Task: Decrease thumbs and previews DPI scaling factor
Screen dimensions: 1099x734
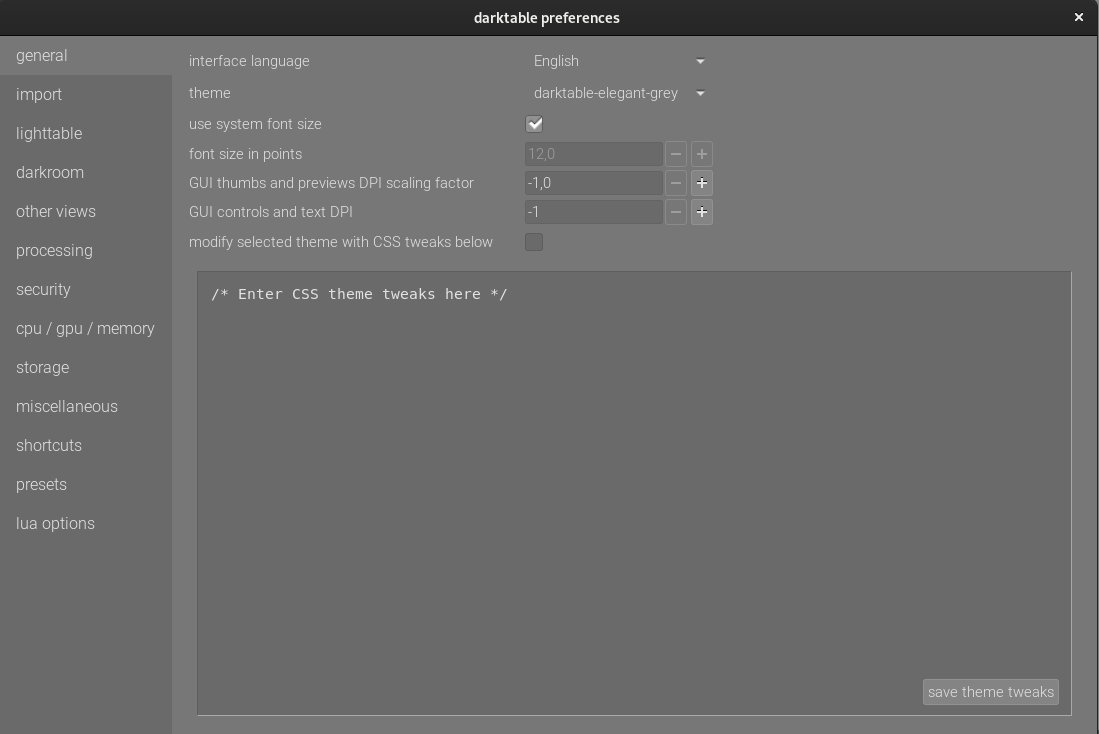Action: tap(676, 183)
